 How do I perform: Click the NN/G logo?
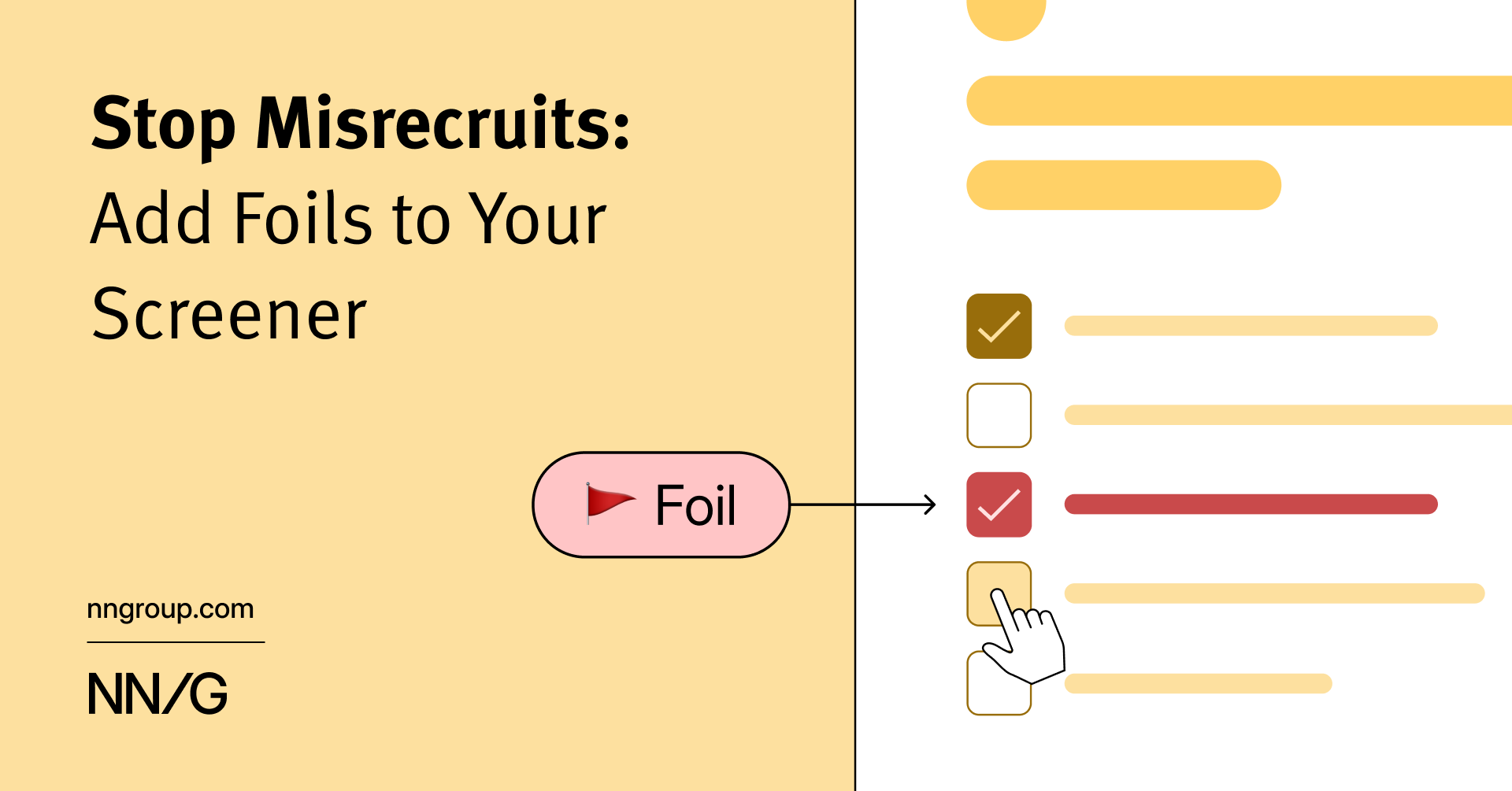pyautogui.click(x=157, y=693)
